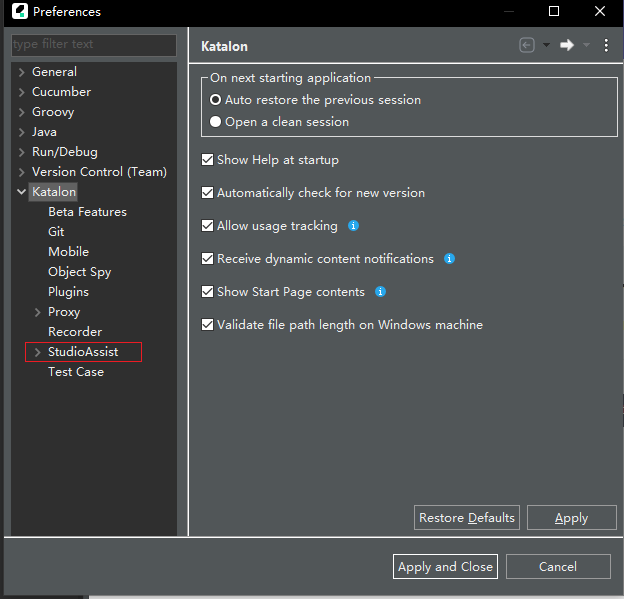Click the Cancel button

(x=558, y=566)
